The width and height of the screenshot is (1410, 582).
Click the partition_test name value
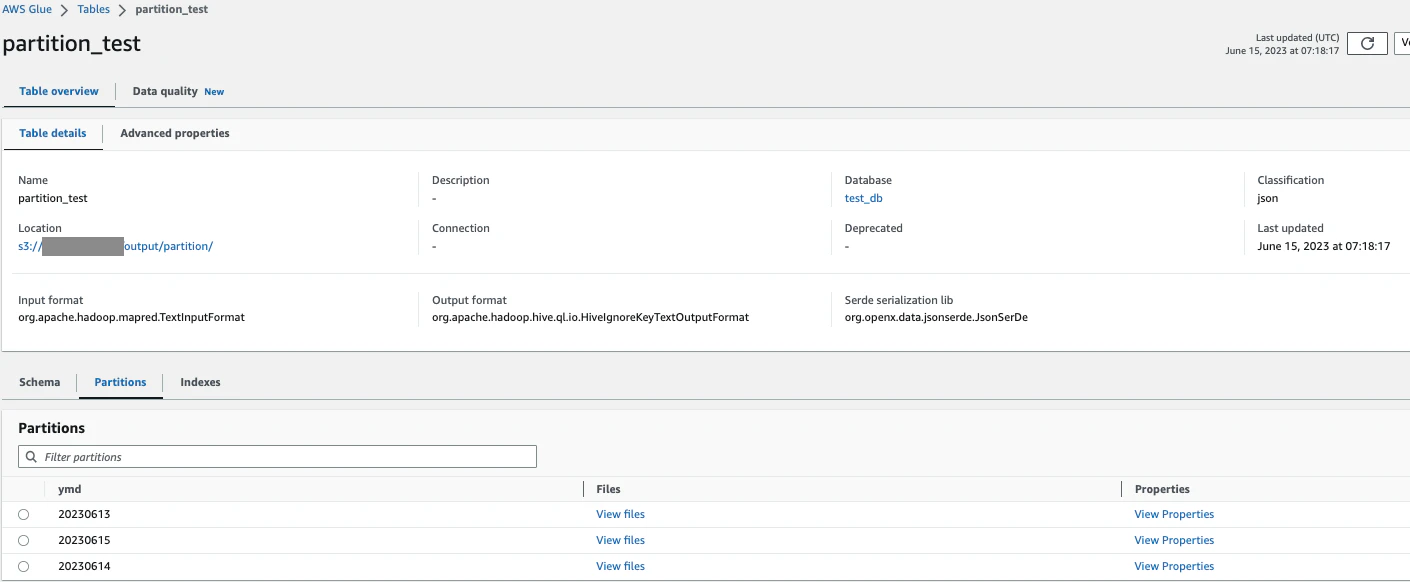pos(53,198)
